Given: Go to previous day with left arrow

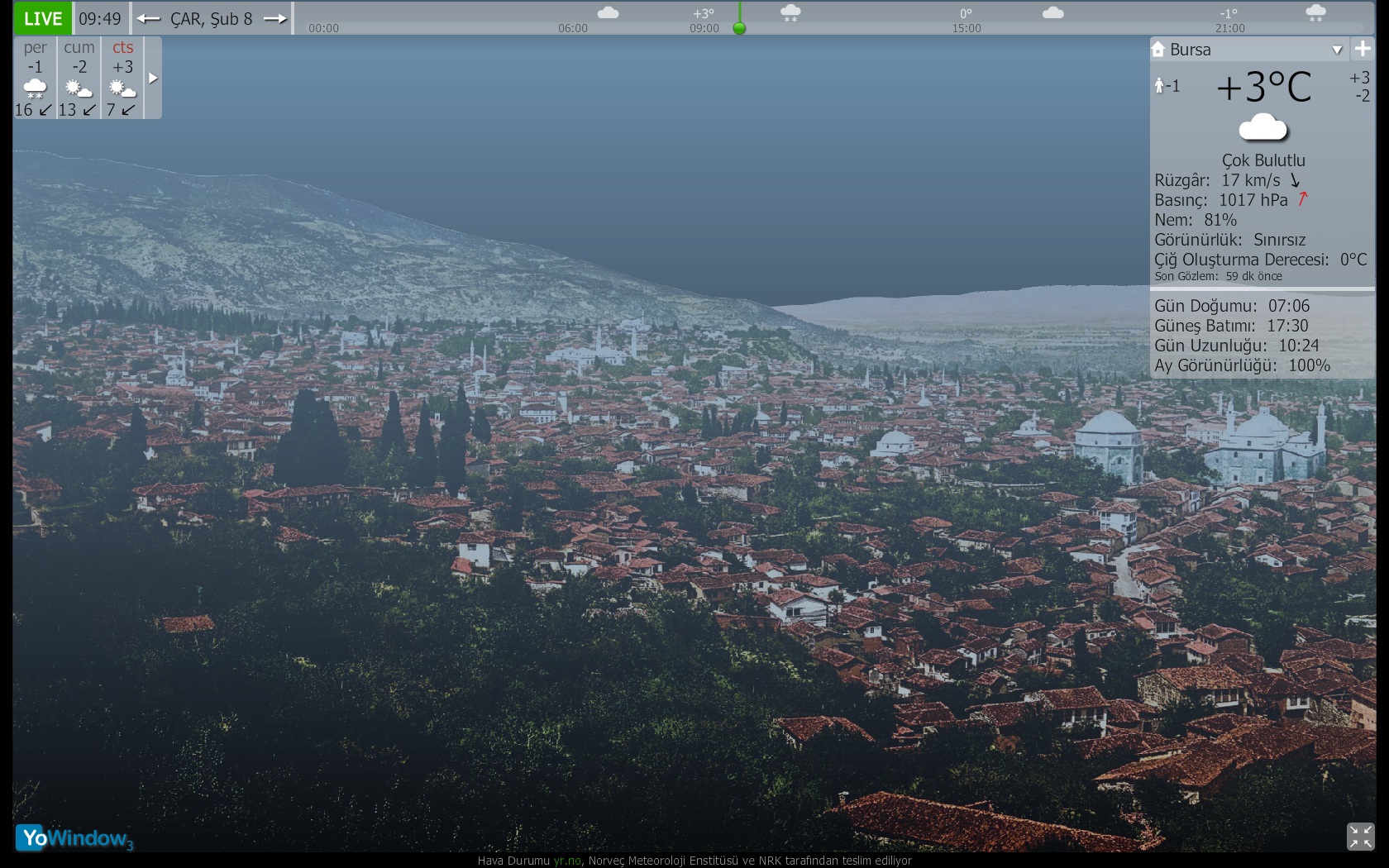Looking at the screenshot, I should pos(149,18).
